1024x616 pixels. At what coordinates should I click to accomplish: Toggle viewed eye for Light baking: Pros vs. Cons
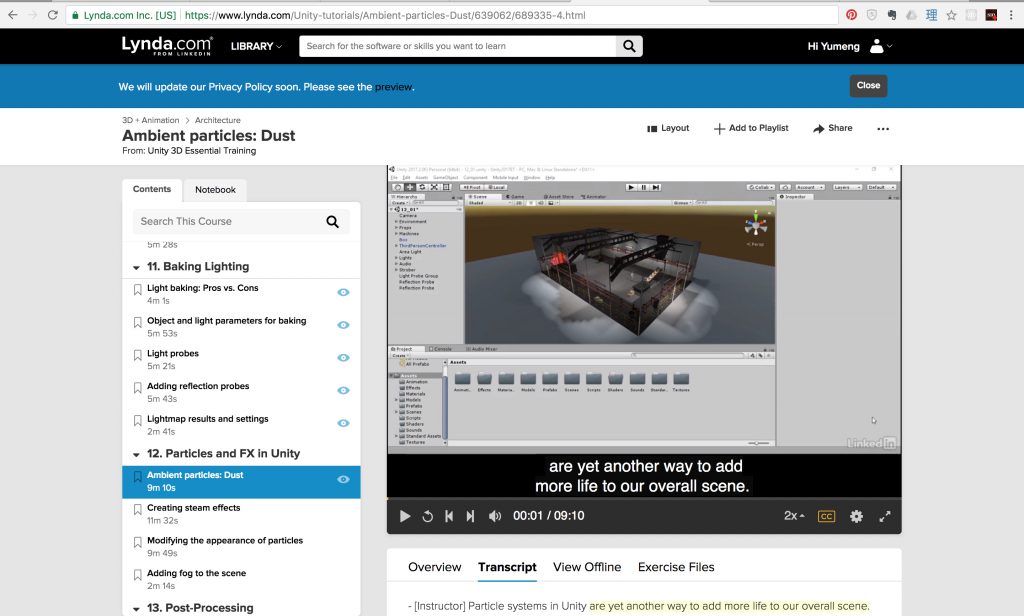coord(343,292)
